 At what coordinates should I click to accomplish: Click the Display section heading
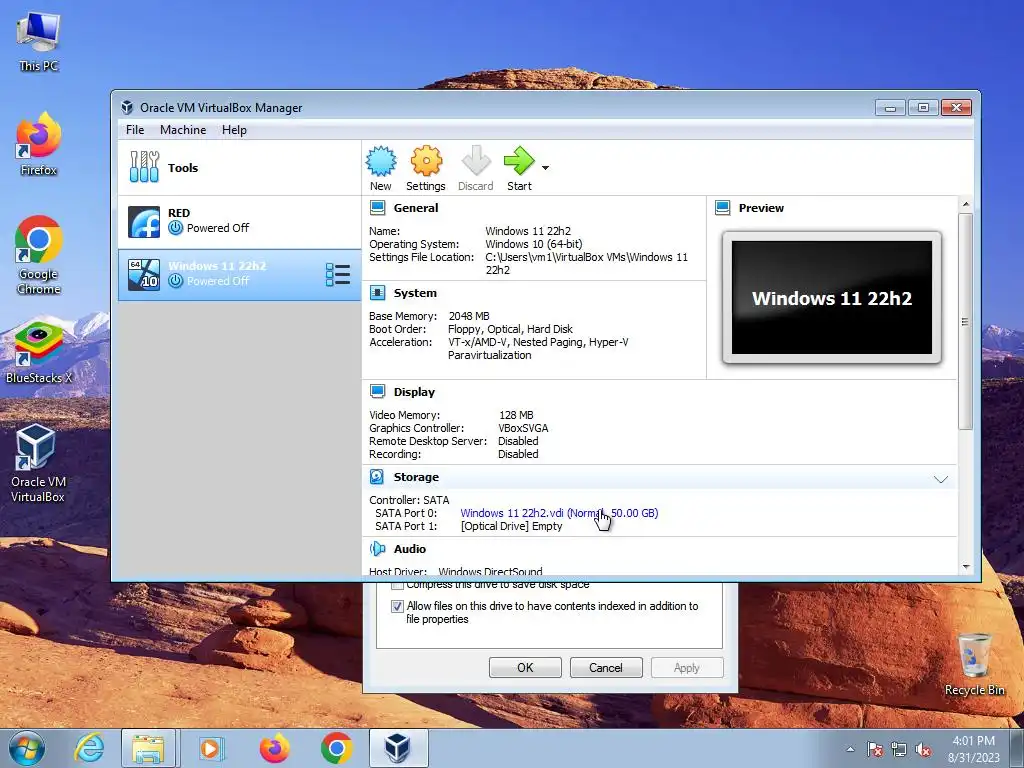pyautogui.click(x=414, y=392)
